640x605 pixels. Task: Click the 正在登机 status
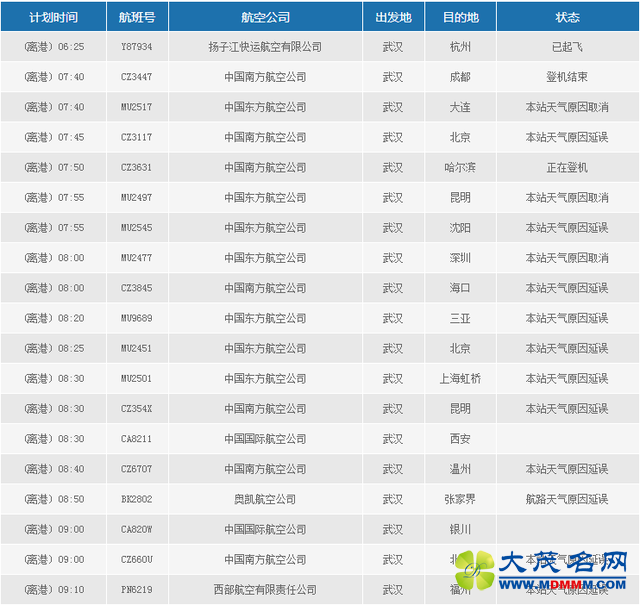pos(567,168)
